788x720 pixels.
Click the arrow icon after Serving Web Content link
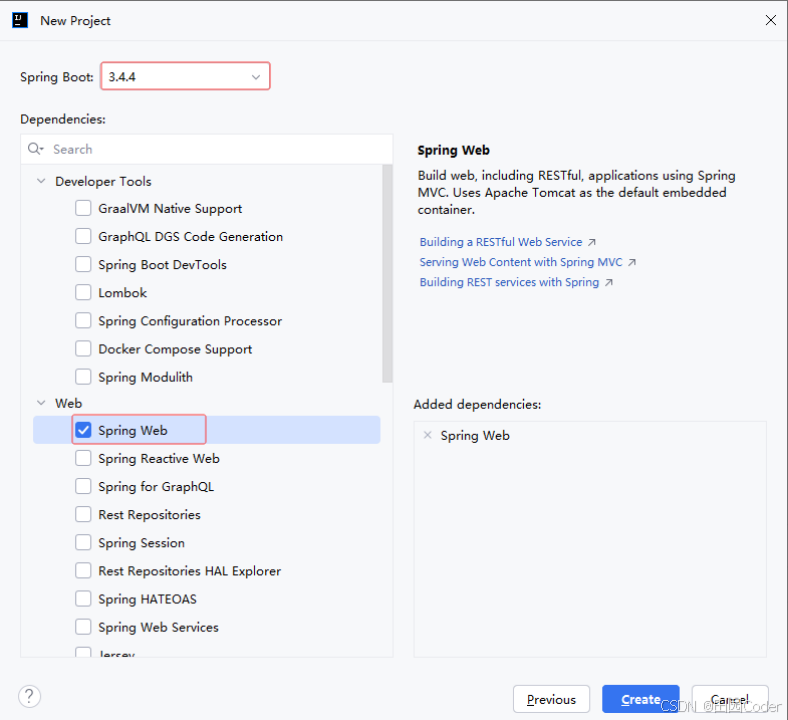[632, 262]
